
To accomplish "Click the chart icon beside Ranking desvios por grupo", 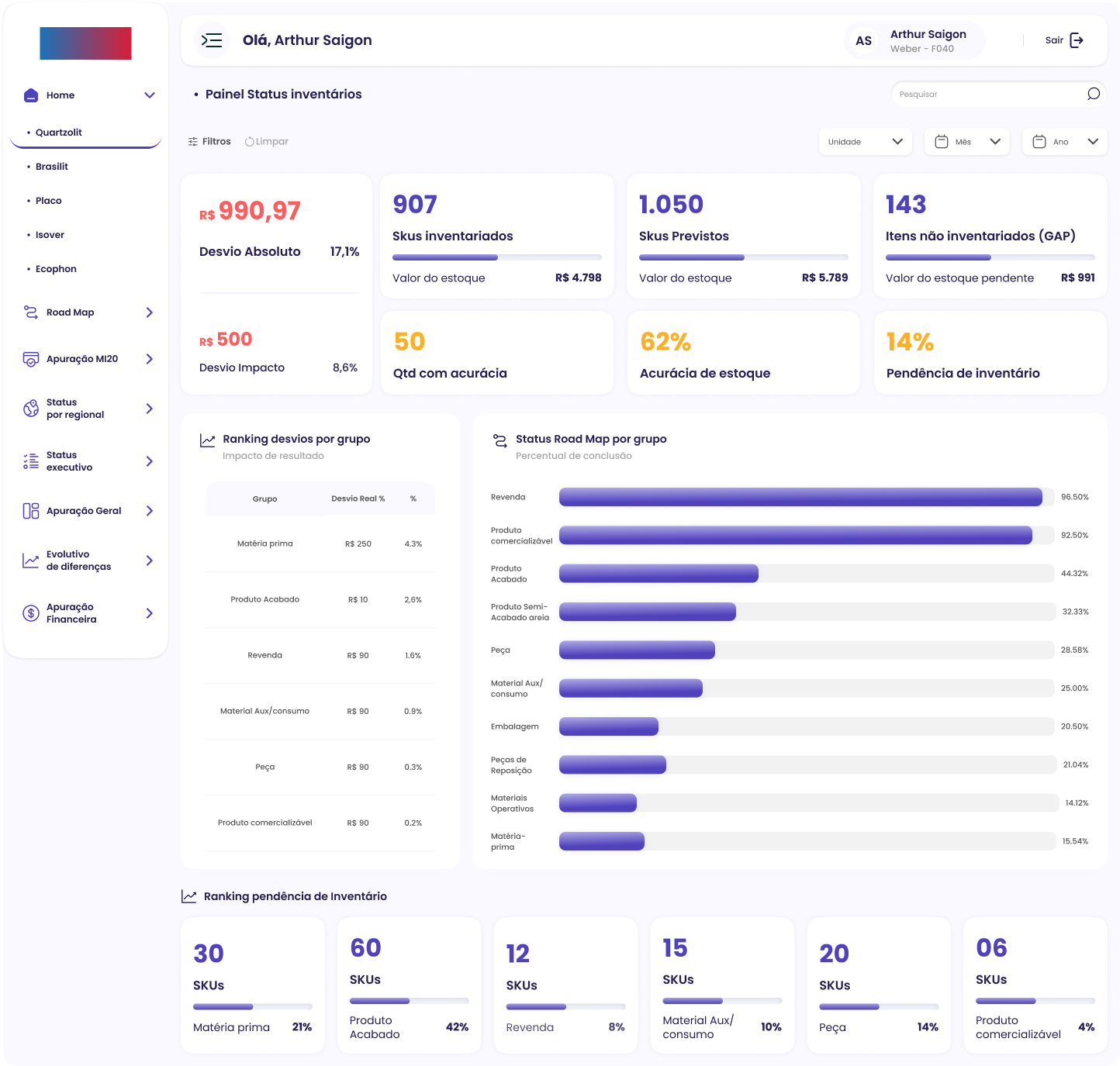I will 208,440.
